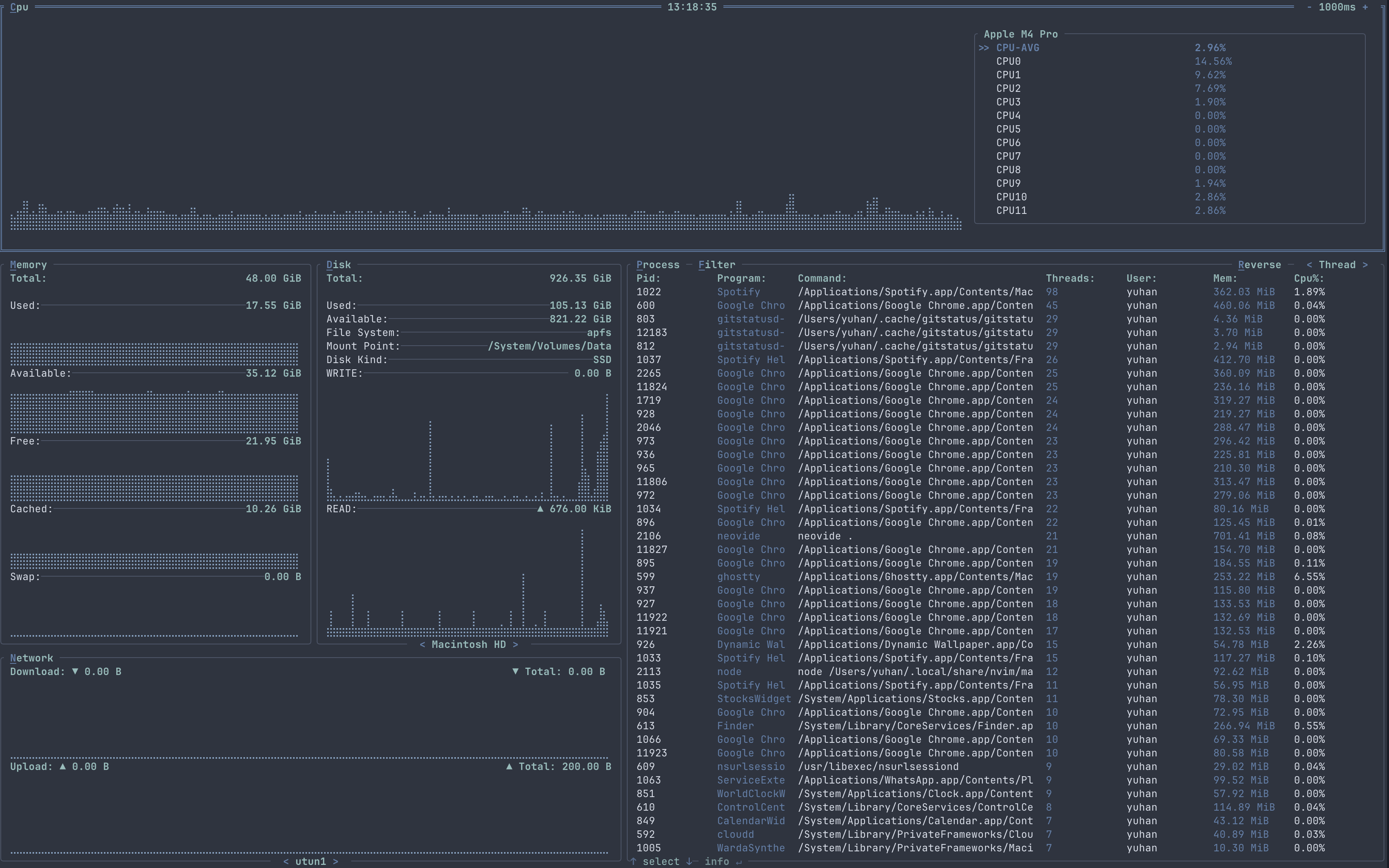Image resolution: width=1389 pixels, height=868 pixels.
Task: Open the process Filter field
Action: [x=717, y=264]
